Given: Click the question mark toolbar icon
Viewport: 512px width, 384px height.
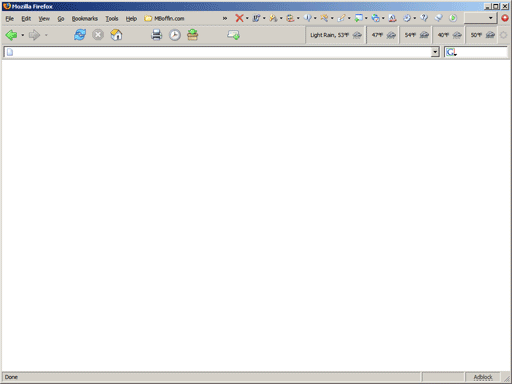Looking at the screenshot, I should tap(424, 18).
